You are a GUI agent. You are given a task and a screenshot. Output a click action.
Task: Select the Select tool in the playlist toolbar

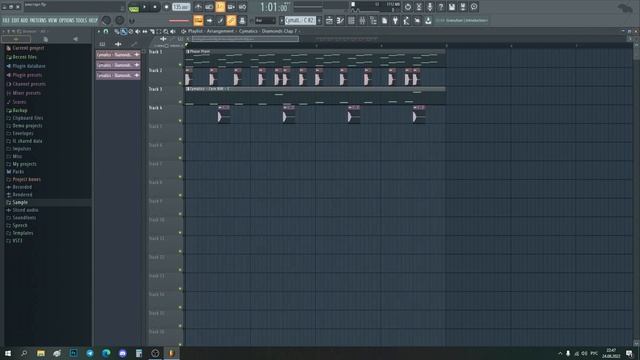(159, 31)
